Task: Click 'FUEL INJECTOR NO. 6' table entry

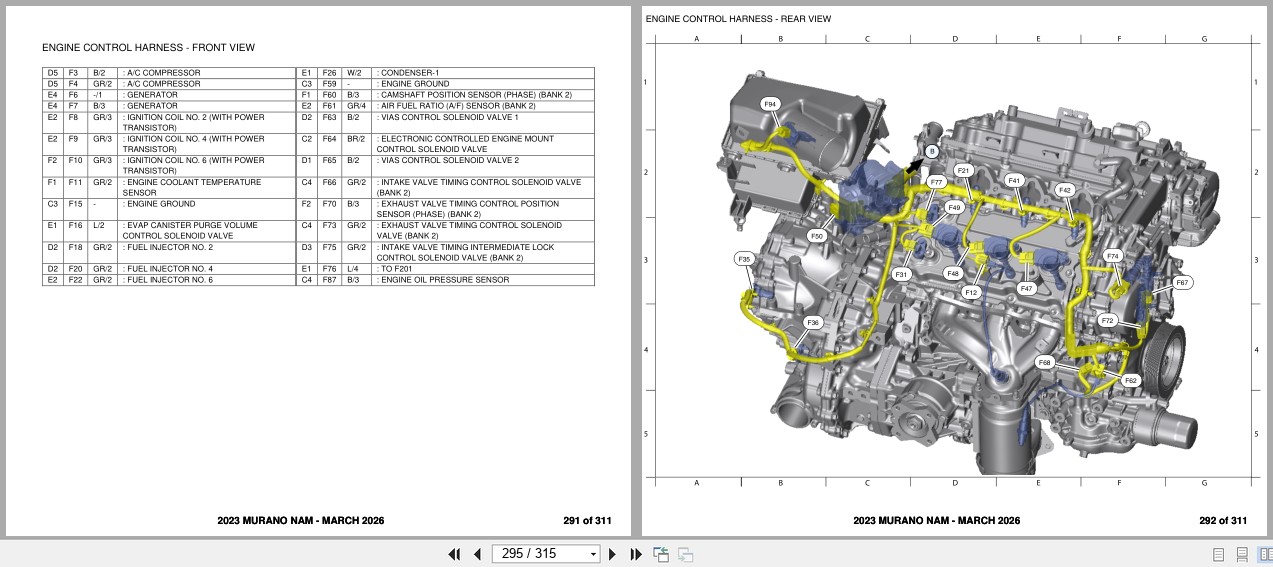Action: [168, 280]
